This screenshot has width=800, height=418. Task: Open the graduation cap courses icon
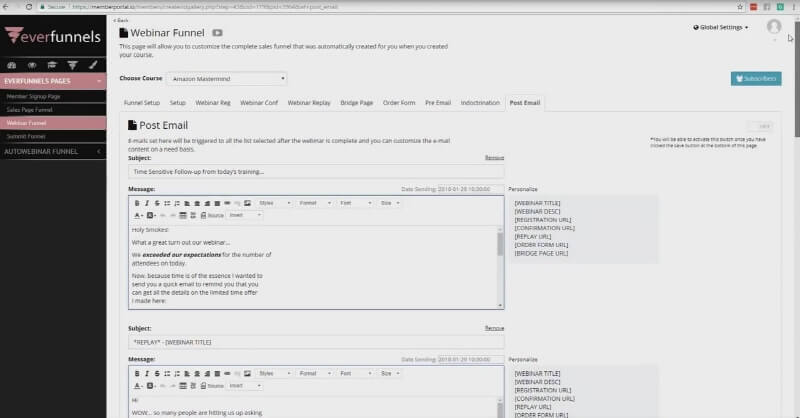click(52, 65)
